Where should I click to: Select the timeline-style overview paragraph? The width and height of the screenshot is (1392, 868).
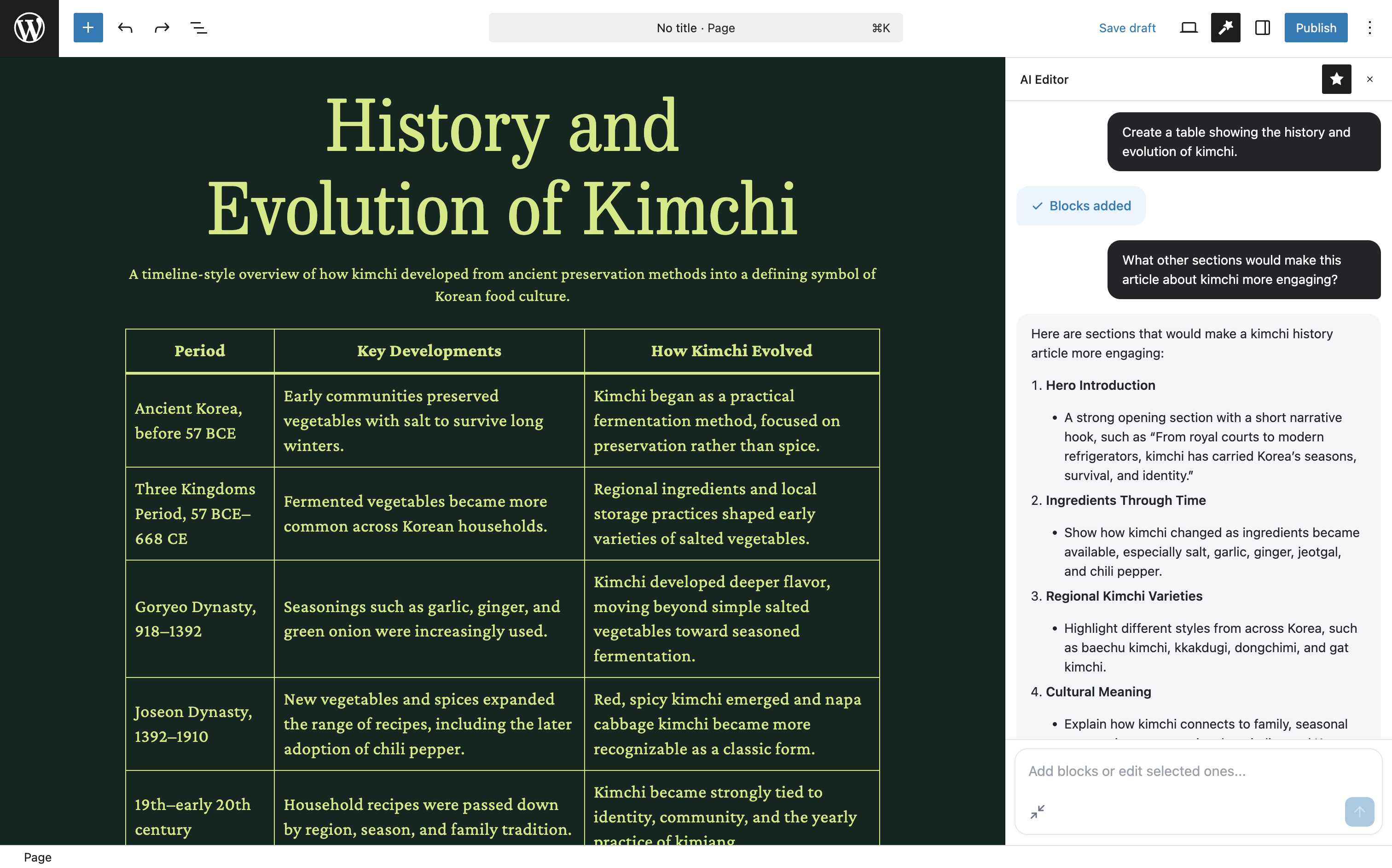(502, 285)
